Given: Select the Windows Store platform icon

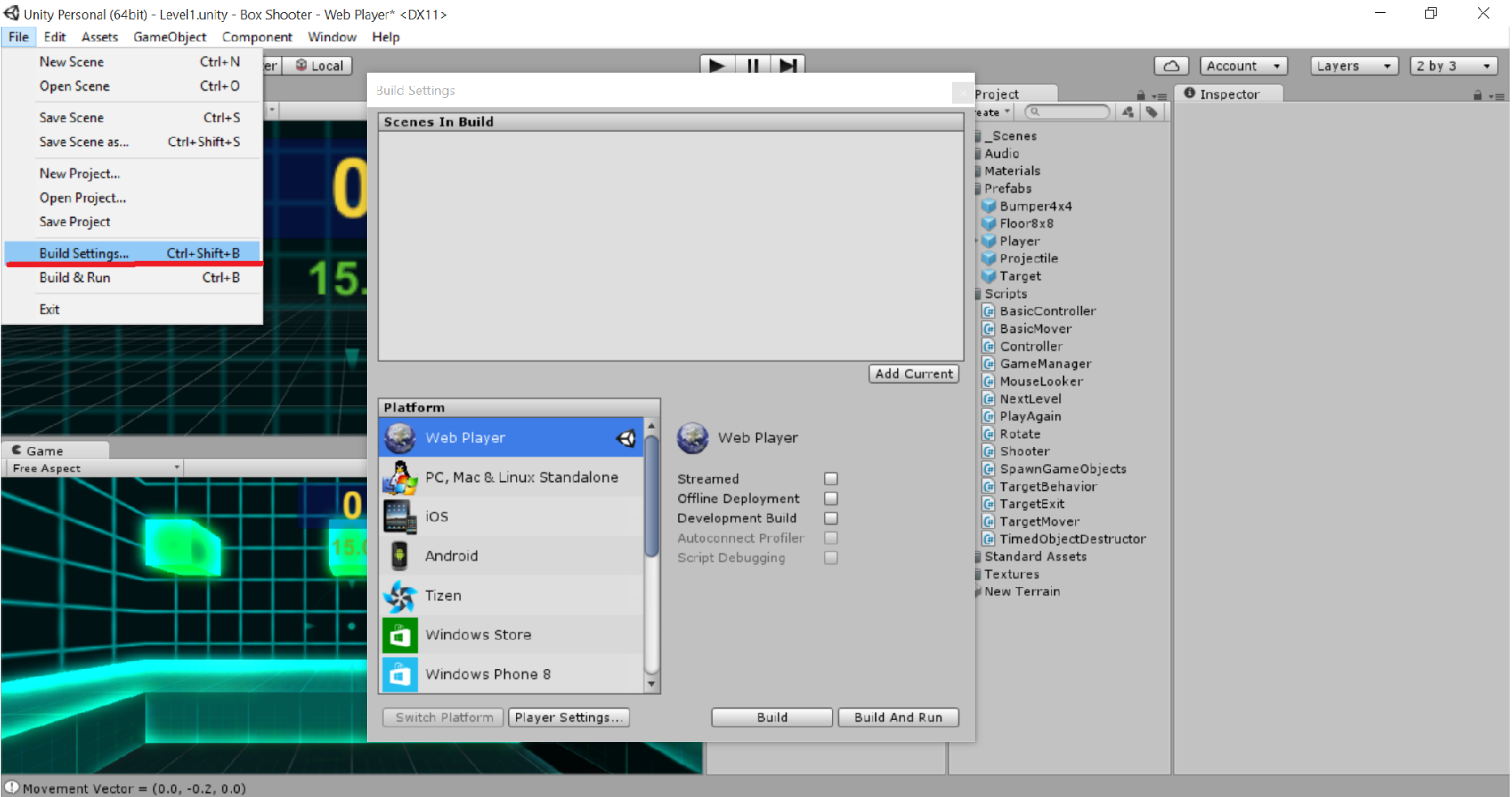Looking at the screenshot, I should (x=400, y=635).
